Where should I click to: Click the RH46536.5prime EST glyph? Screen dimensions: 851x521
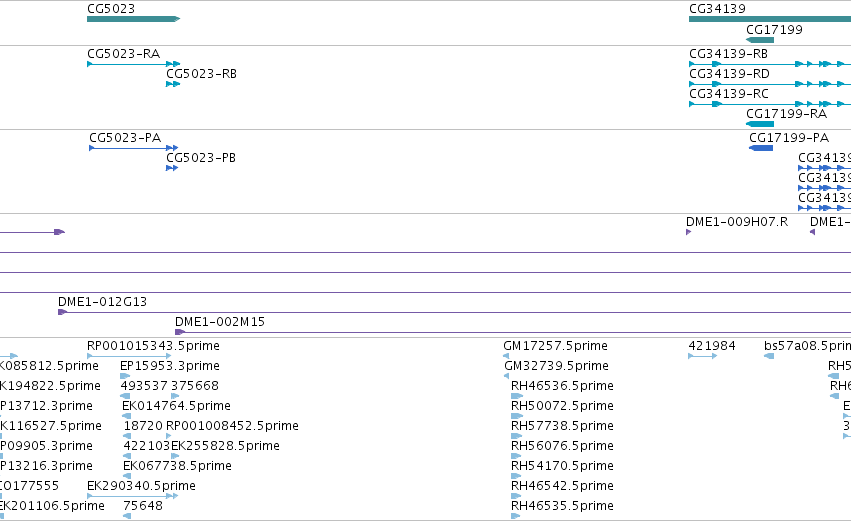coord(517,396)
